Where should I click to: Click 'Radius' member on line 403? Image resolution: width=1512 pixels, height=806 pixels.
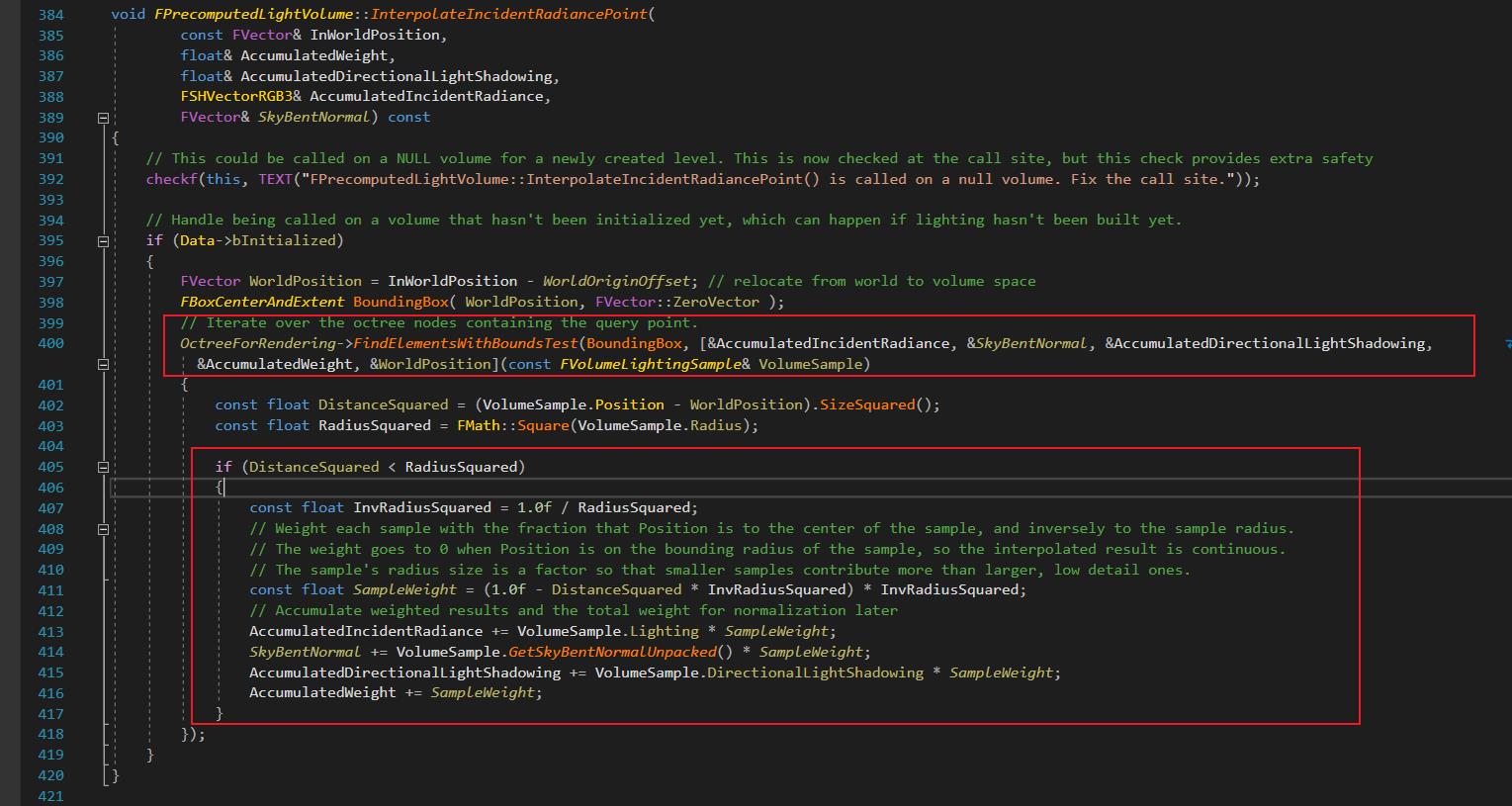[x=716, y=425]
